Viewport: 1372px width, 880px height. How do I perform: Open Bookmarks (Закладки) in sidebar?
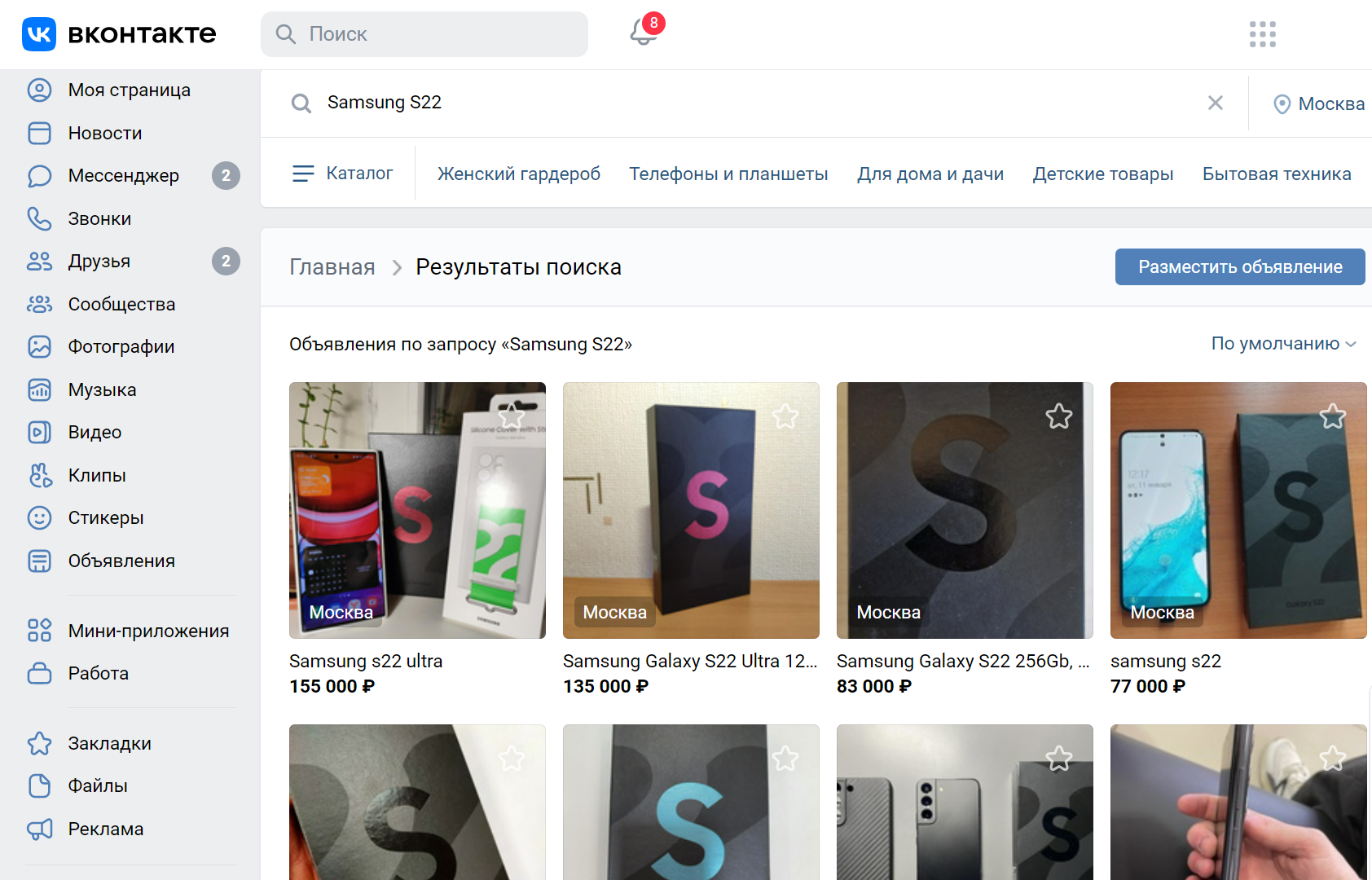[109, 744]
